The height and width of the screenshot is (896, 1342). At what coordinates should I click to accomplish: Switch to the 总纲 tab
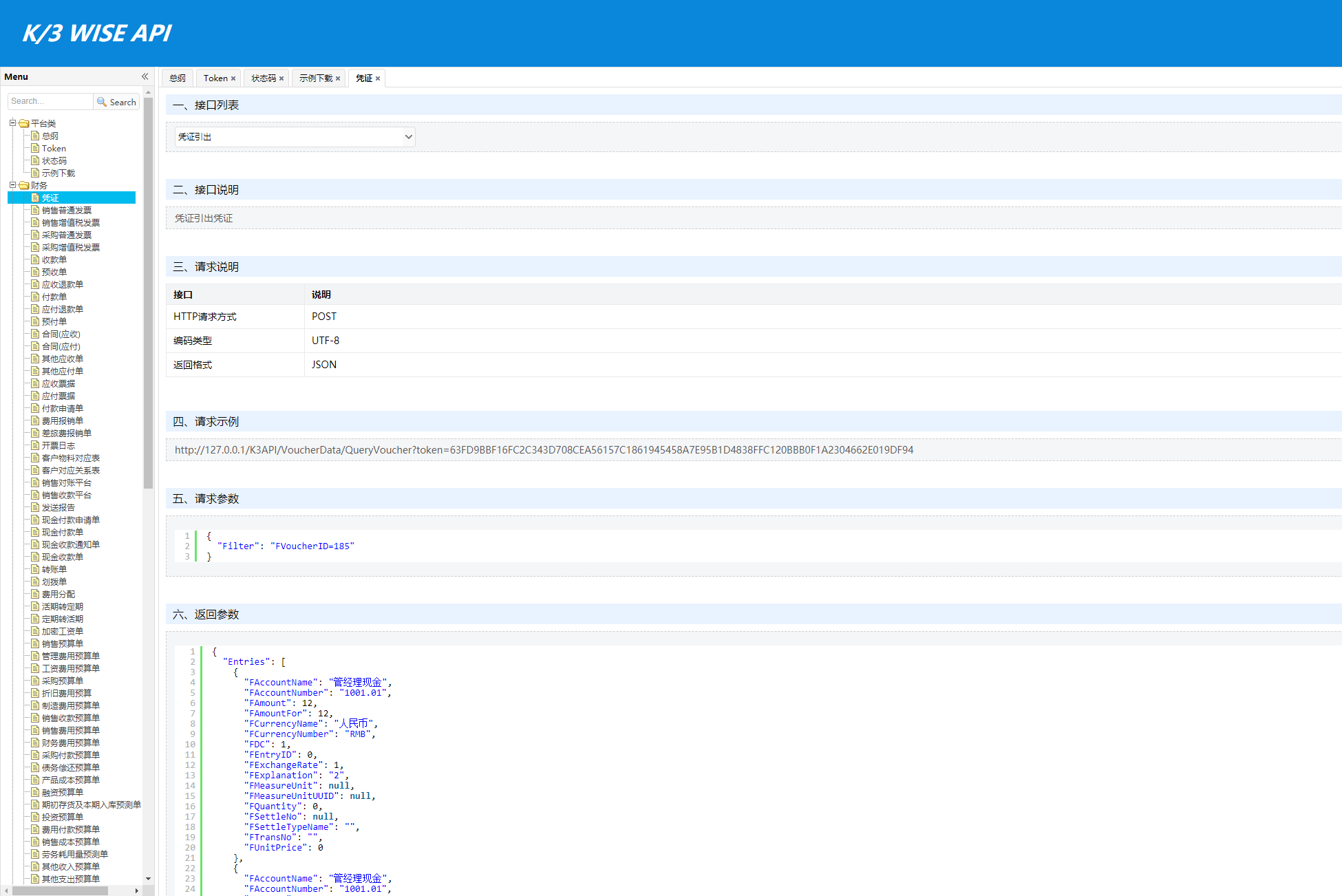coord(178,78)
